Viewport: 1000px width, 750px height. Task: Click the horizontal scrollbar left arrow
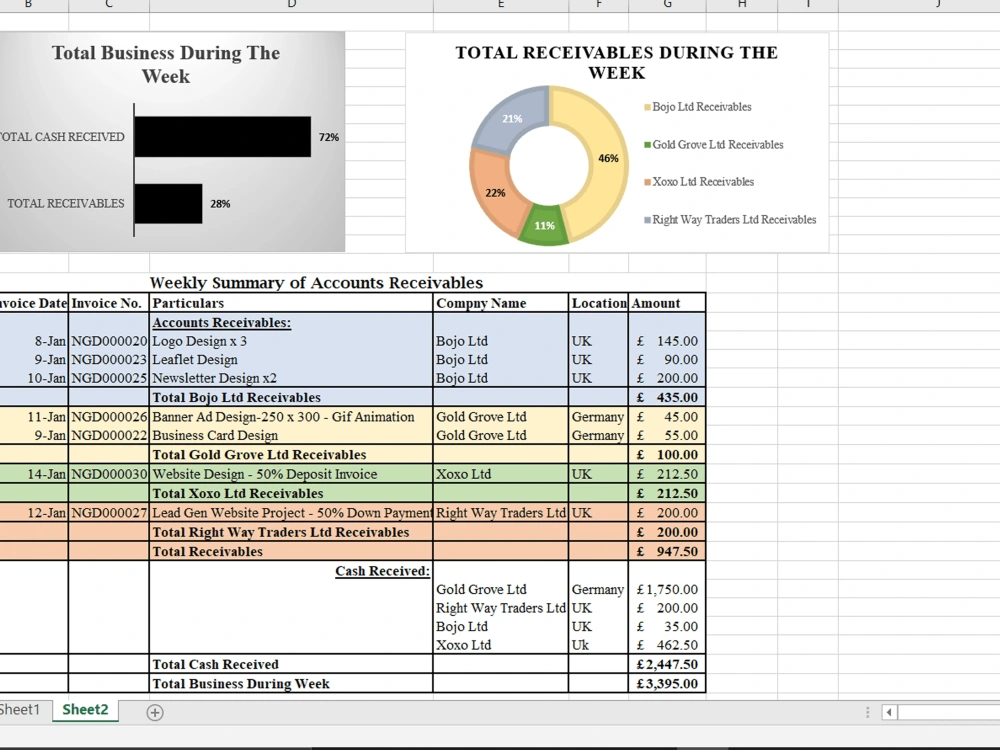coord(889,711)
